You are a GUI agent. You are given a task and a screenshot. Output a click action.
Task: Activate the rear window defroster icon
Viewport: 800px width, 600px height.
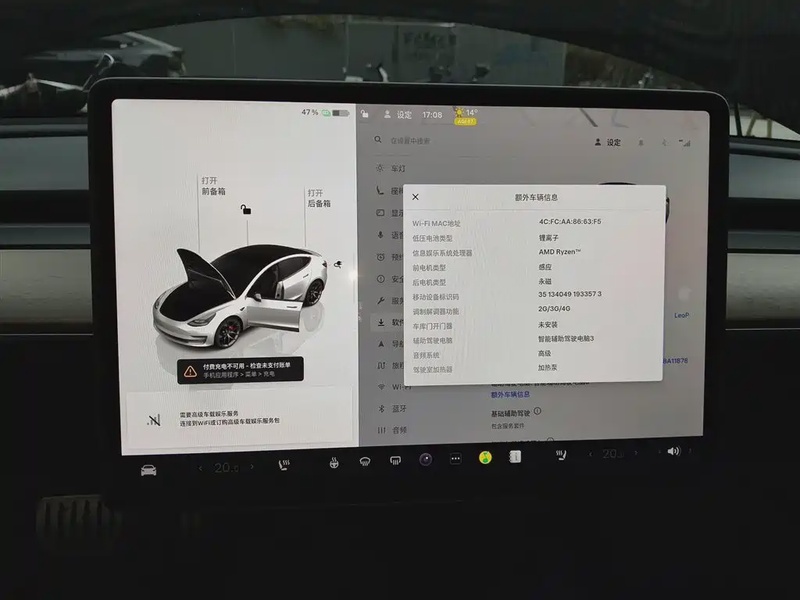pyautogui.click(x=395, y=460)
